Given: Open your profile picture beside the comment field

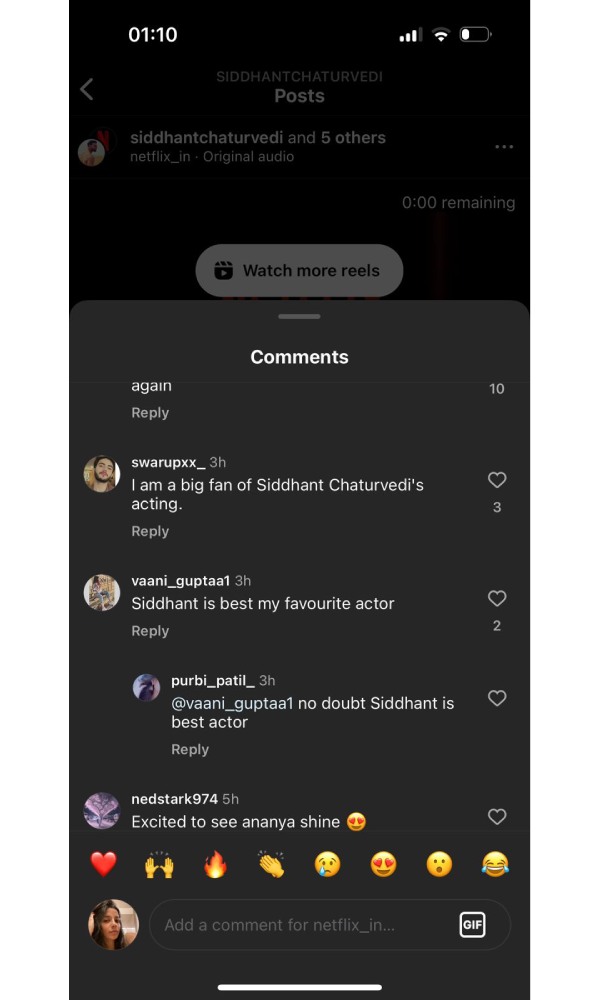Looking at the screenshot, I should point(112,924).
